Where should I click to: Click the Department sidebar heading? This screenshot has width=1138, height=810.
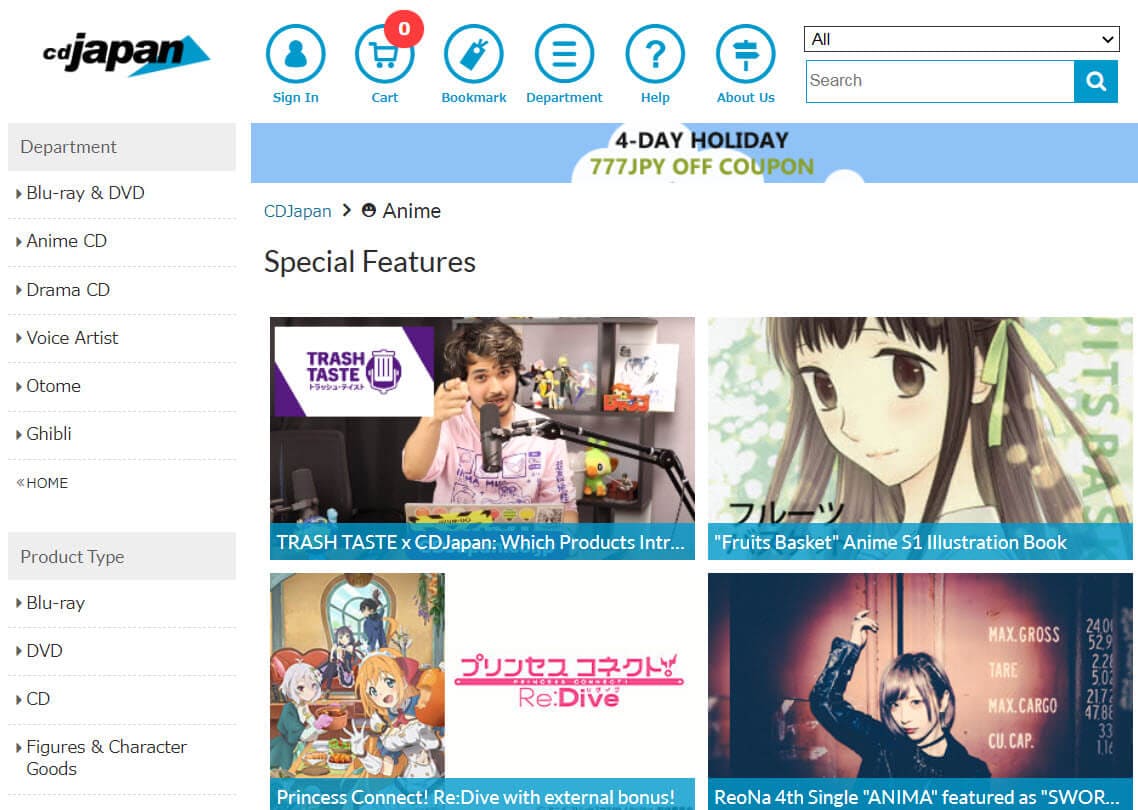122,147
